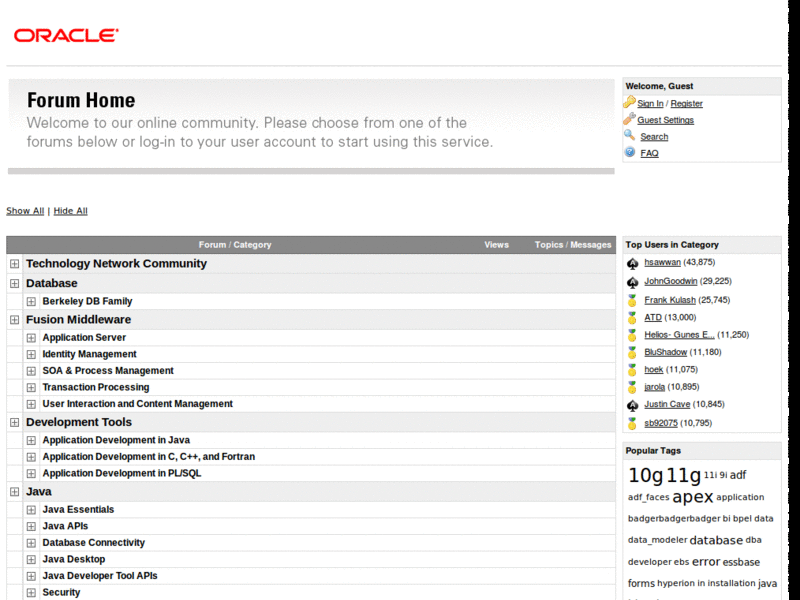
Task: Click the spade icon next to Justin Cave
Action: [x=633, y=405]
